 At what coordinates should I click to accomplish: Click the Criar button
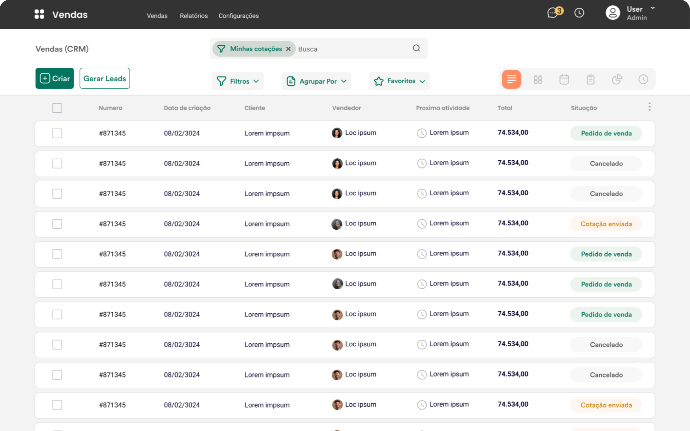point(54,78)
